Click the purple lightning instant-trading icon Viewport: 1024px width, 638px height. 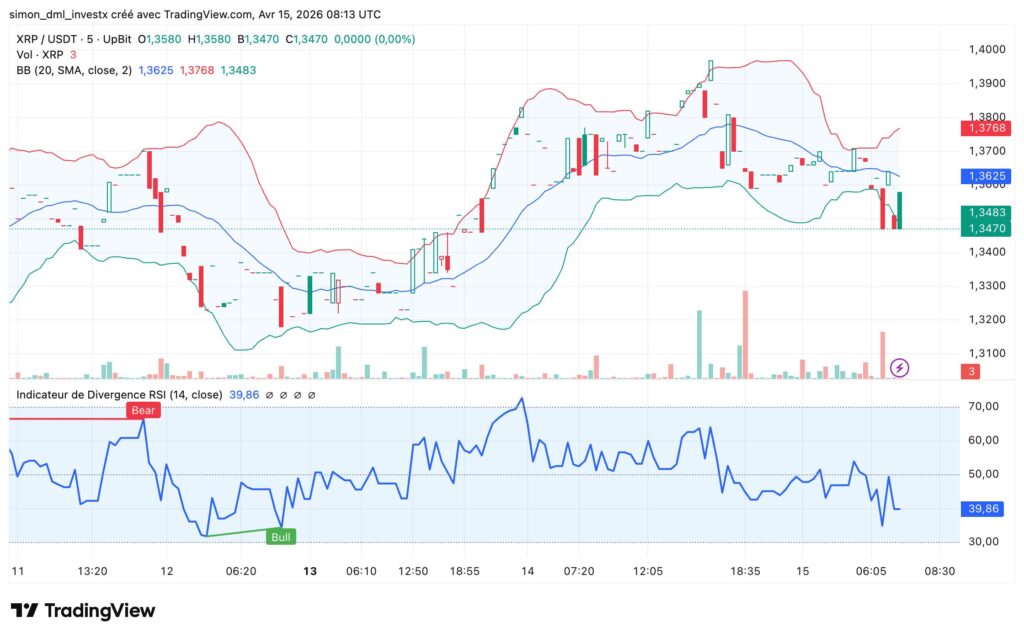[899, 367]
